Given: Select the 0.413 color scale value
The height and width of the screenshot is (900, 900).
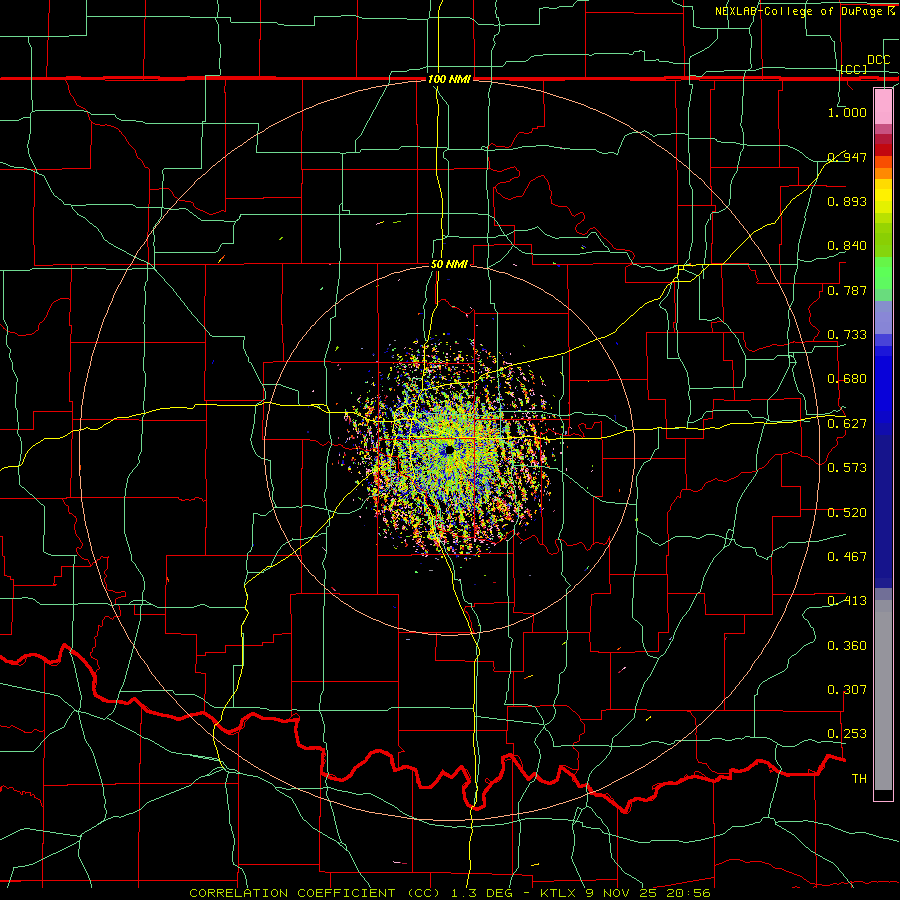Looking at the screenshot, I should click(x=847, y=601).
